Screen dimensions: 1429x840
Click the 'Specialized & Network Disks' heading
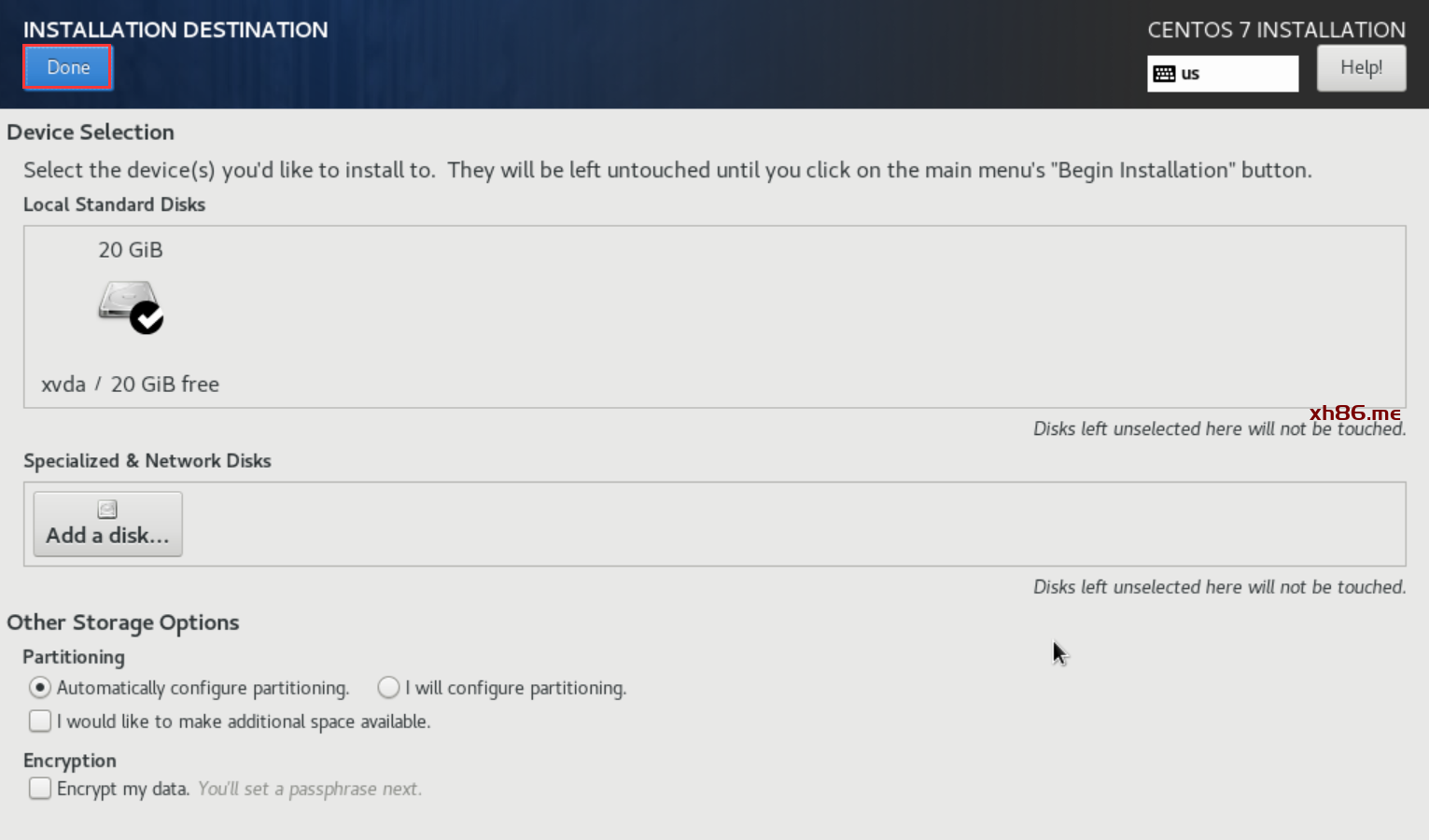tap(147, 461)
